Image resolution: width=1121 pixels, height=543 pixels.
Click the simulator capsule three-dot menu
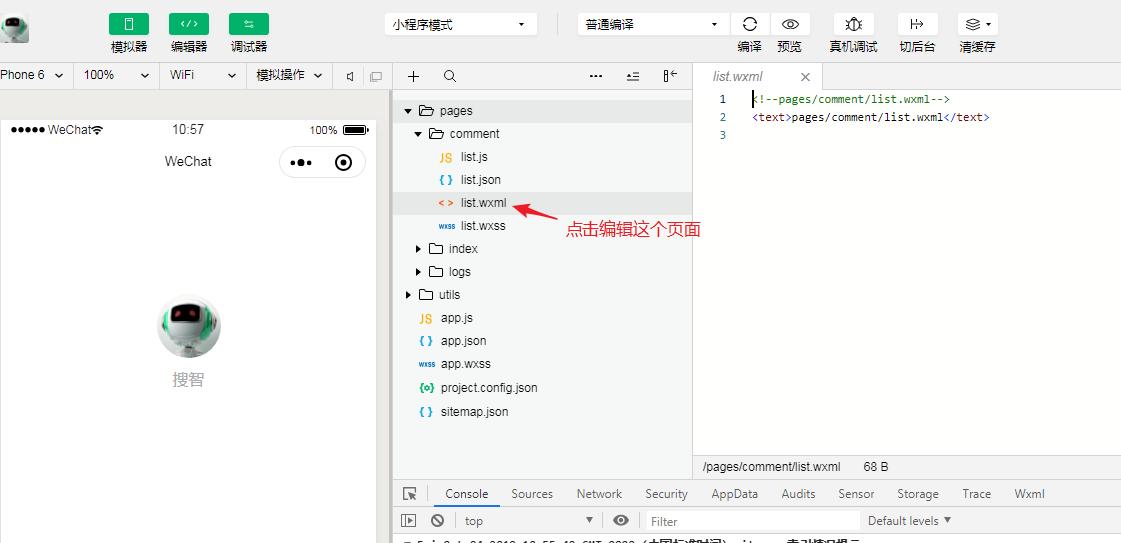tap(301, 163)
